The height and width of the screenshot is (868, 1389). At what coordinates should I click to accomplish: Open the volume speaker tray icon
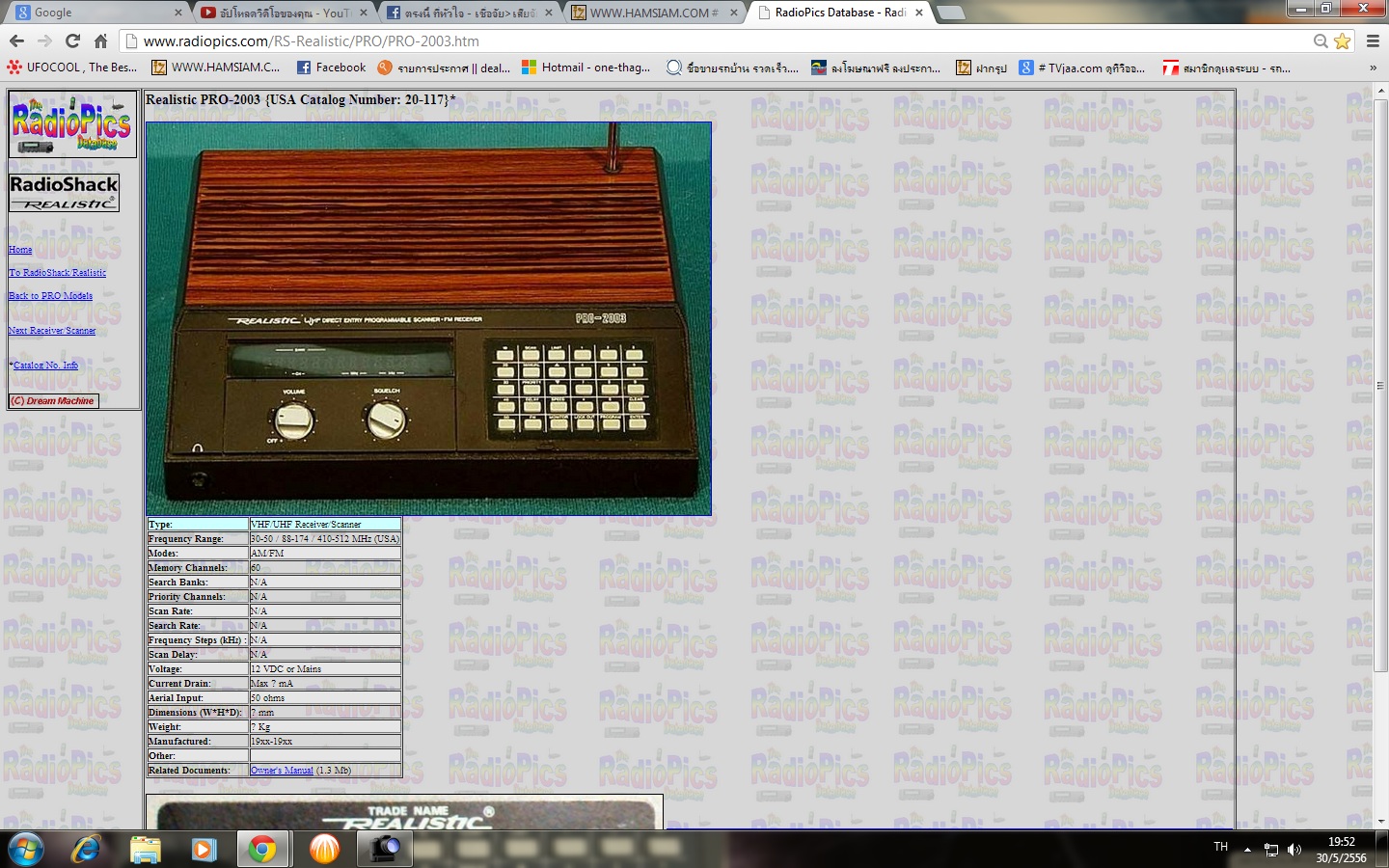pos(1294,850)
